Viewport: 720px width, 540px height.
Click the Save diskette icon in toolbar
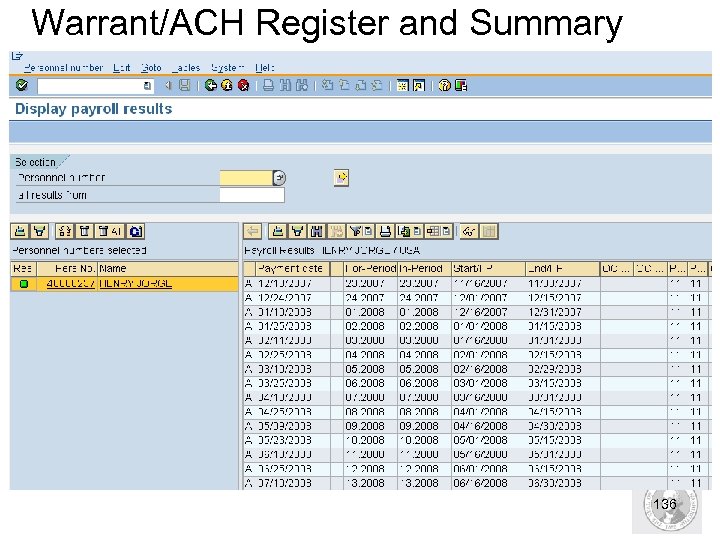[185, 85]
